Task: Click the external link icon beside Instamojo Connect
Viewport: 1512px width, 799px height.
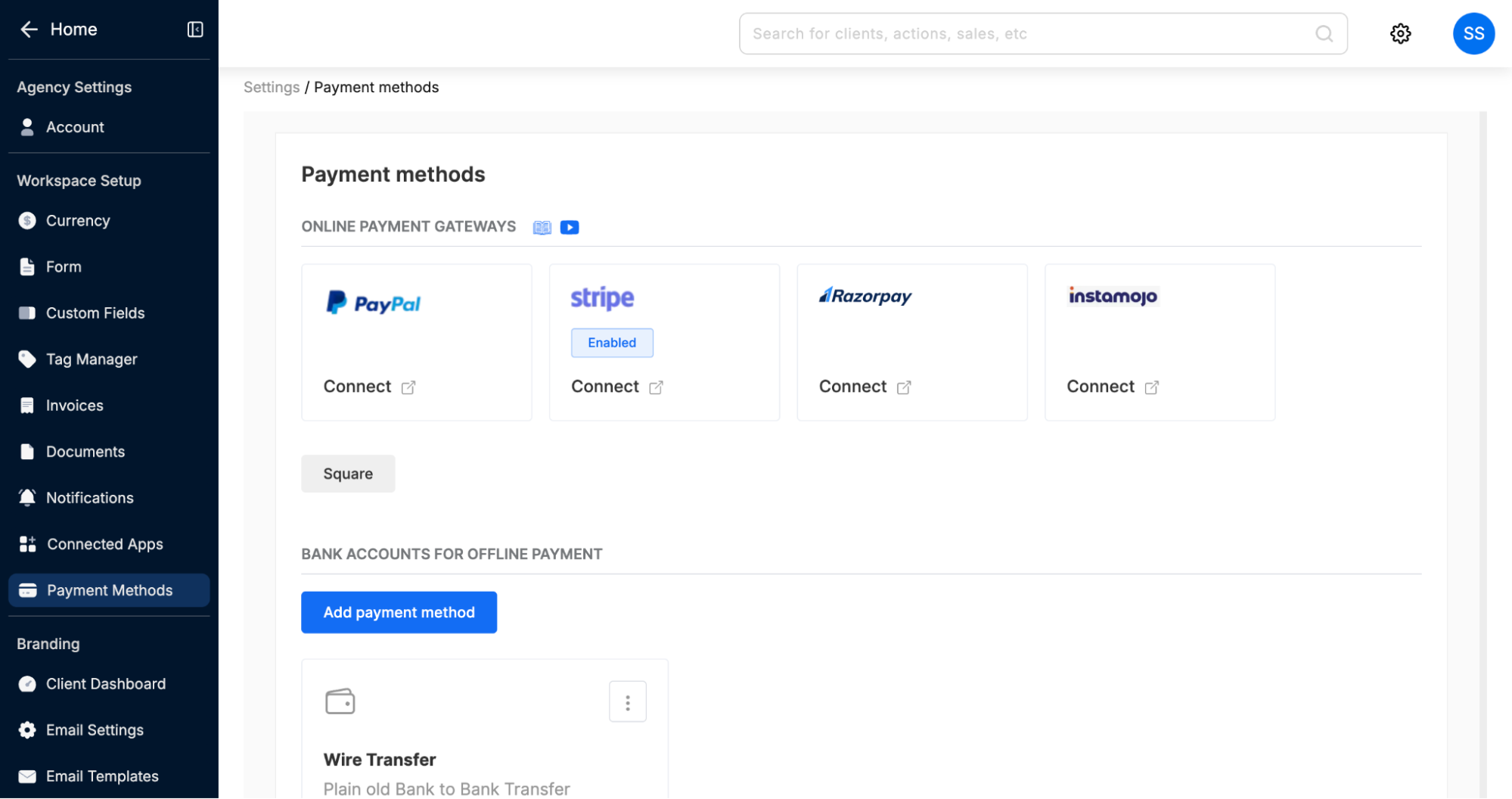Action: pos(1151,387)
